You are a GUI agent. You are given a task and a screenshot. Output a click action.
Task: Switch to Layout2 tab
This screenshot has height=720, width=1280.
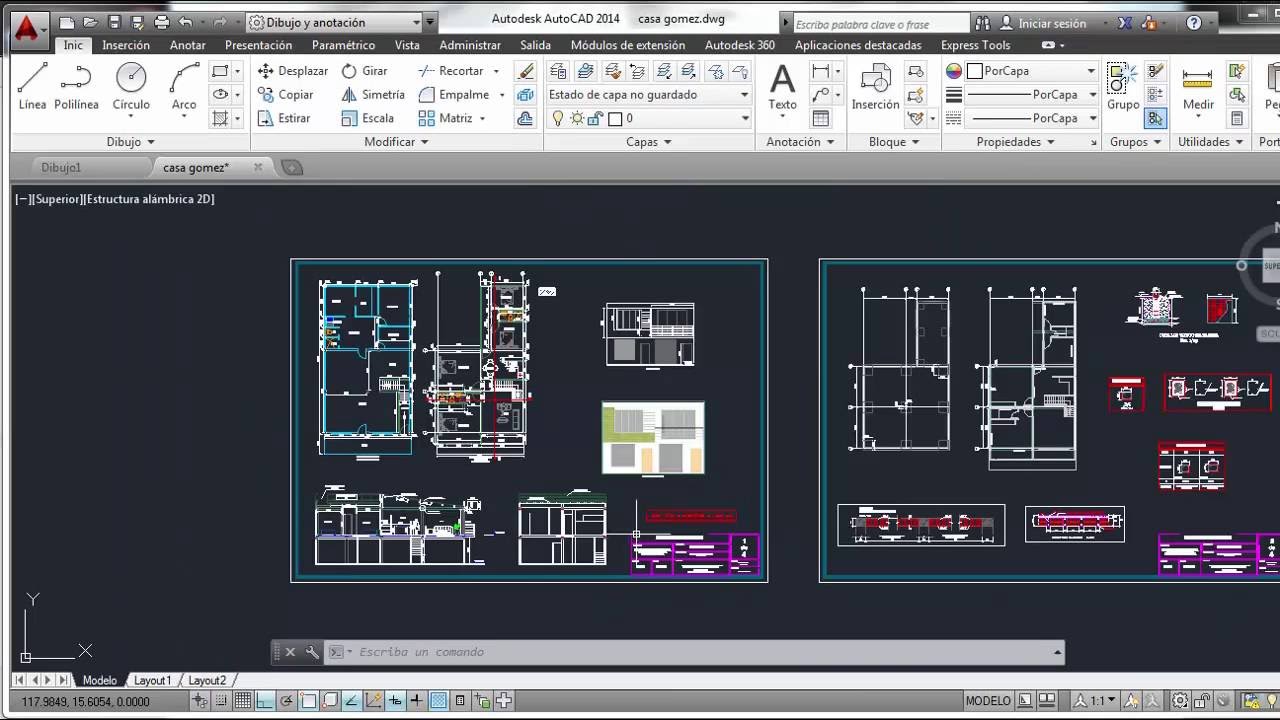[x=207, y=680]
